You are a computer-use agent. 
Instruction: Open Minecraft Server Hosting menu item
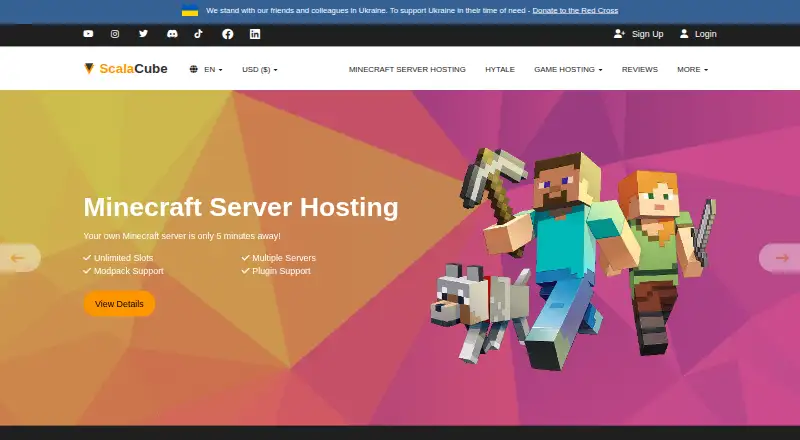tap(407, 69)
